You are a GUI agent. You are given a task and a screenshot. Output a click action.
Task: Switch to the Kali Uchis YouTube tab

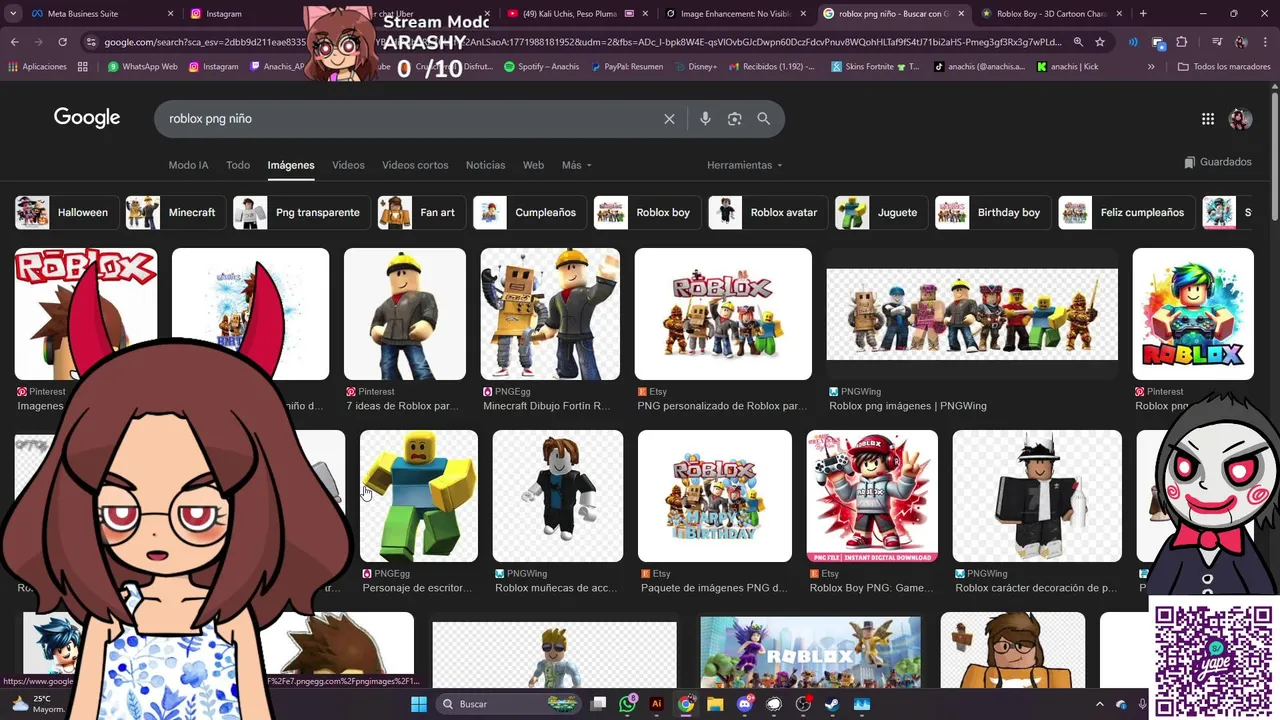tap(575, 14)
